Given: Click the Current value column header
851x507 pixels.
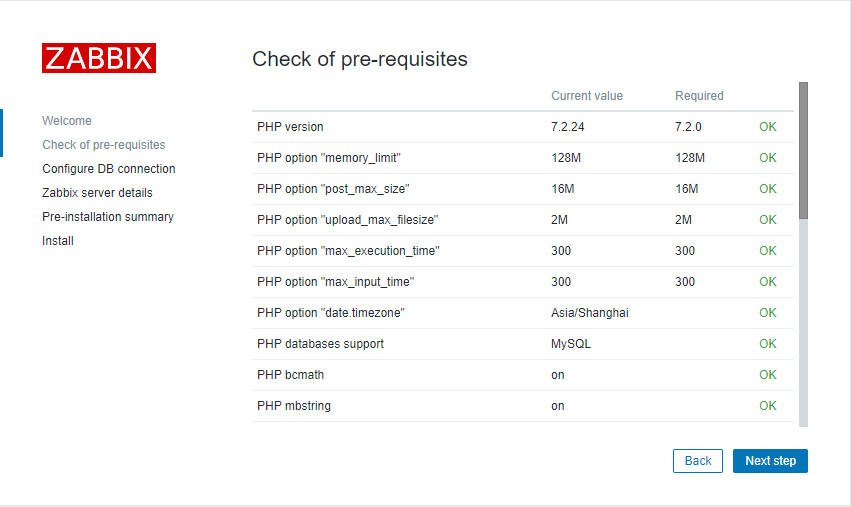Looking at the screenshot, I should [587, 96].
